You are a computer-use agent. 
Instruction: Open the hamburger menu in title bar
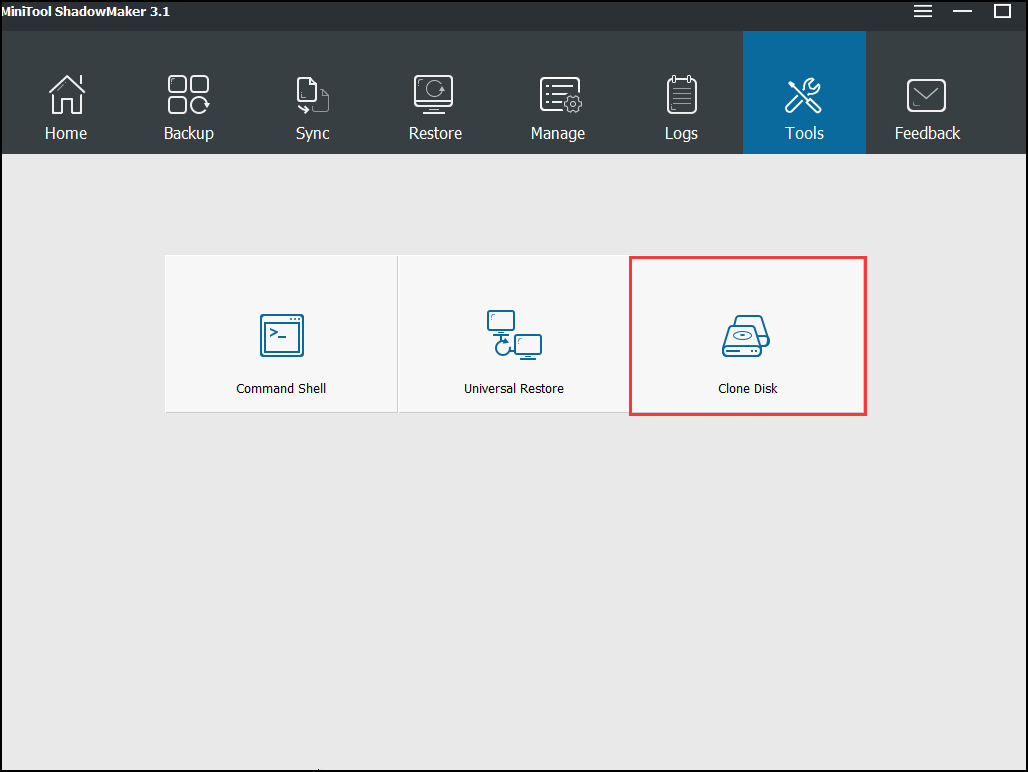click(x=922, y=11)
